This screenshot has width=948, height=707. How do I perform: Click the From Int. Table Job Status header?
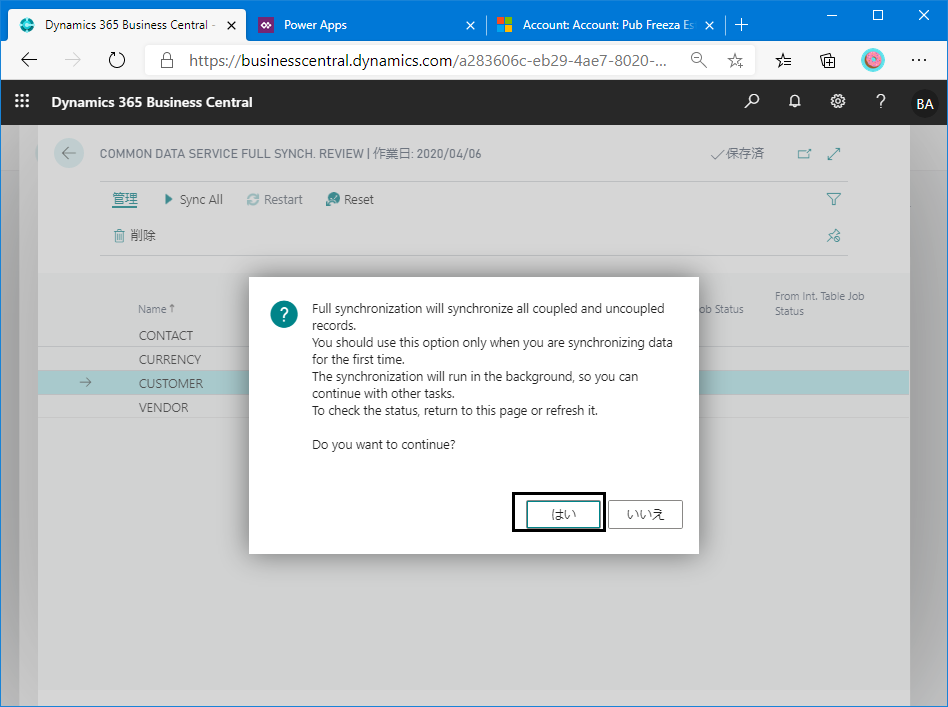point(819,304)
